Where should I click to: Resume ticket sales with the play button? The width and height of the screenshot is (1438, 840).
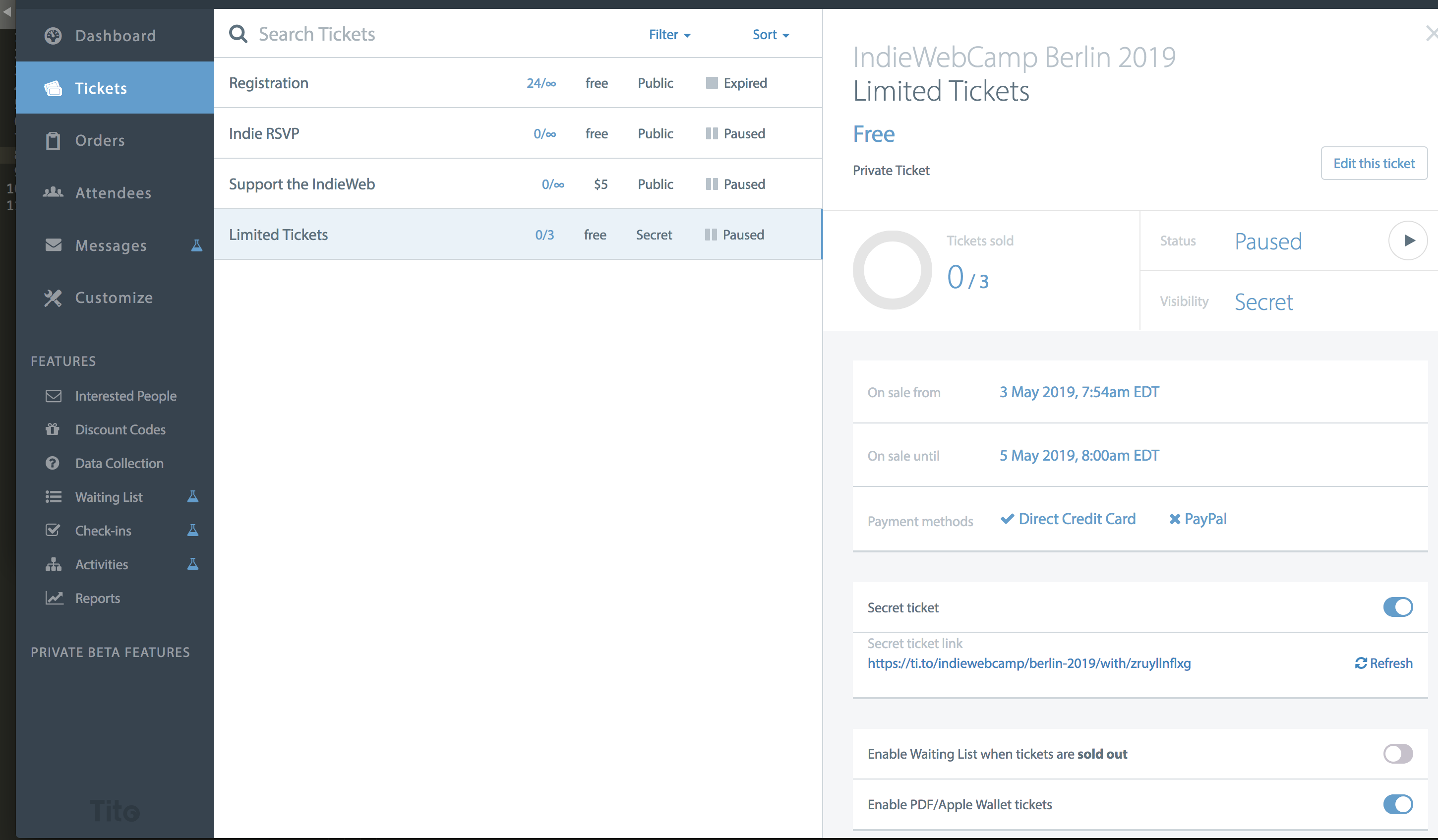click(x=1408, y=240)
